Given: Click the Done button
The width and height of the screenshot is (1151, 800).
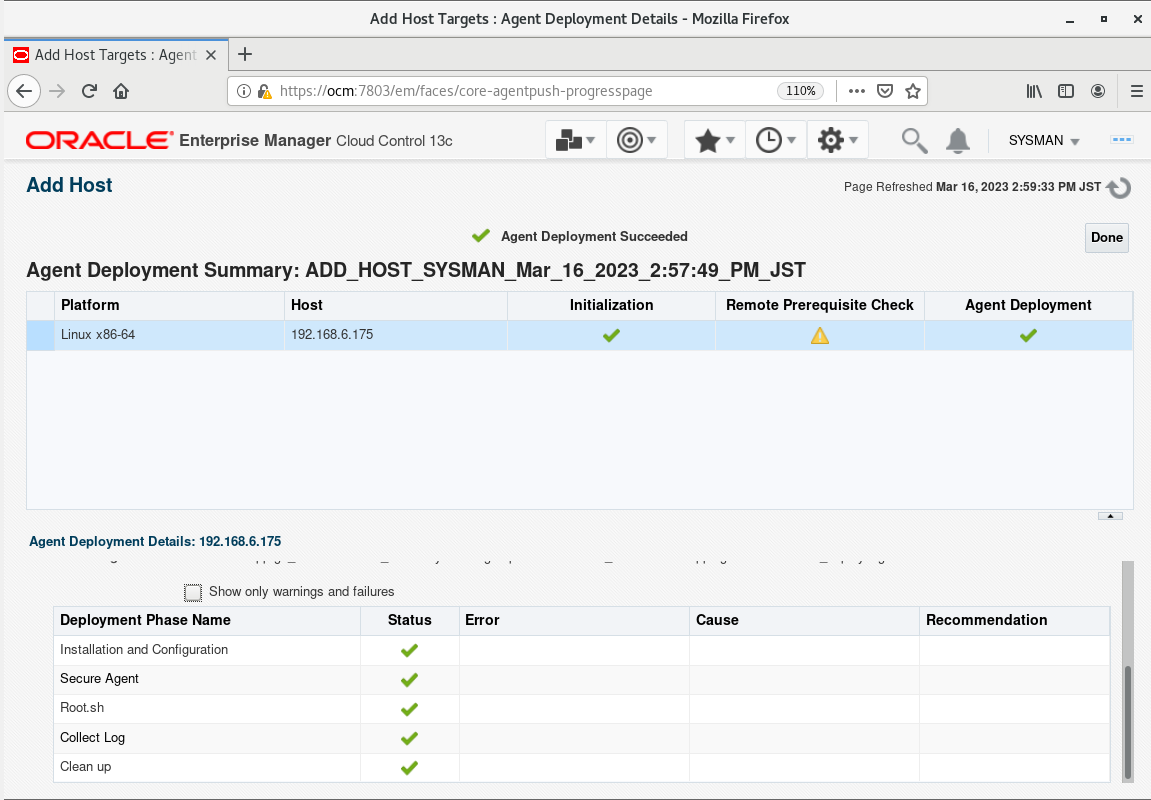Looking at the screenshot, I should point(1106,237).
